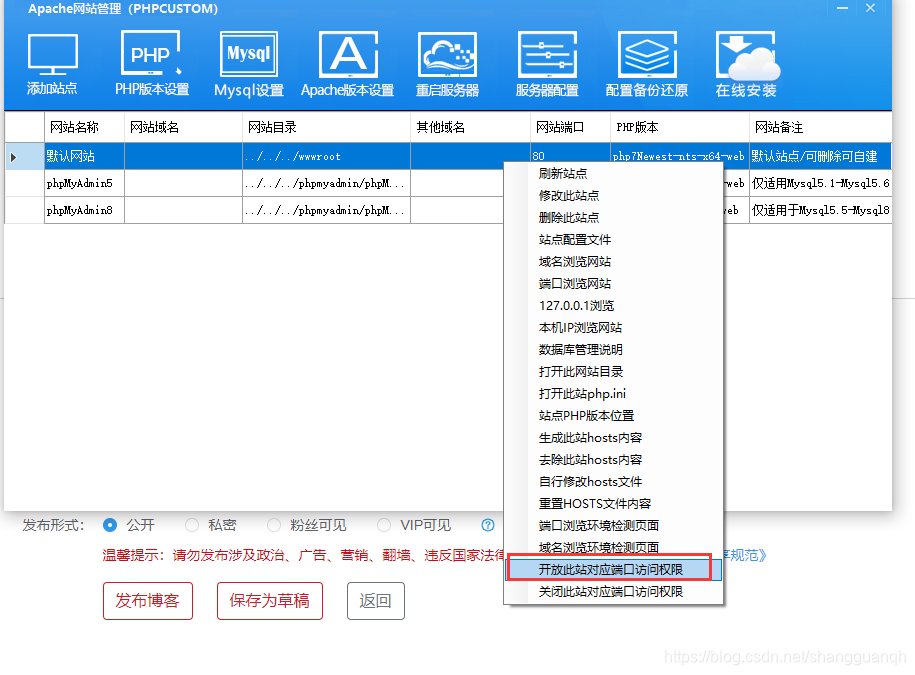Viewport: 915px width, 675px height.
Task: Select 开放此站对应端口访问权限 menu entry
Action: 613,568
